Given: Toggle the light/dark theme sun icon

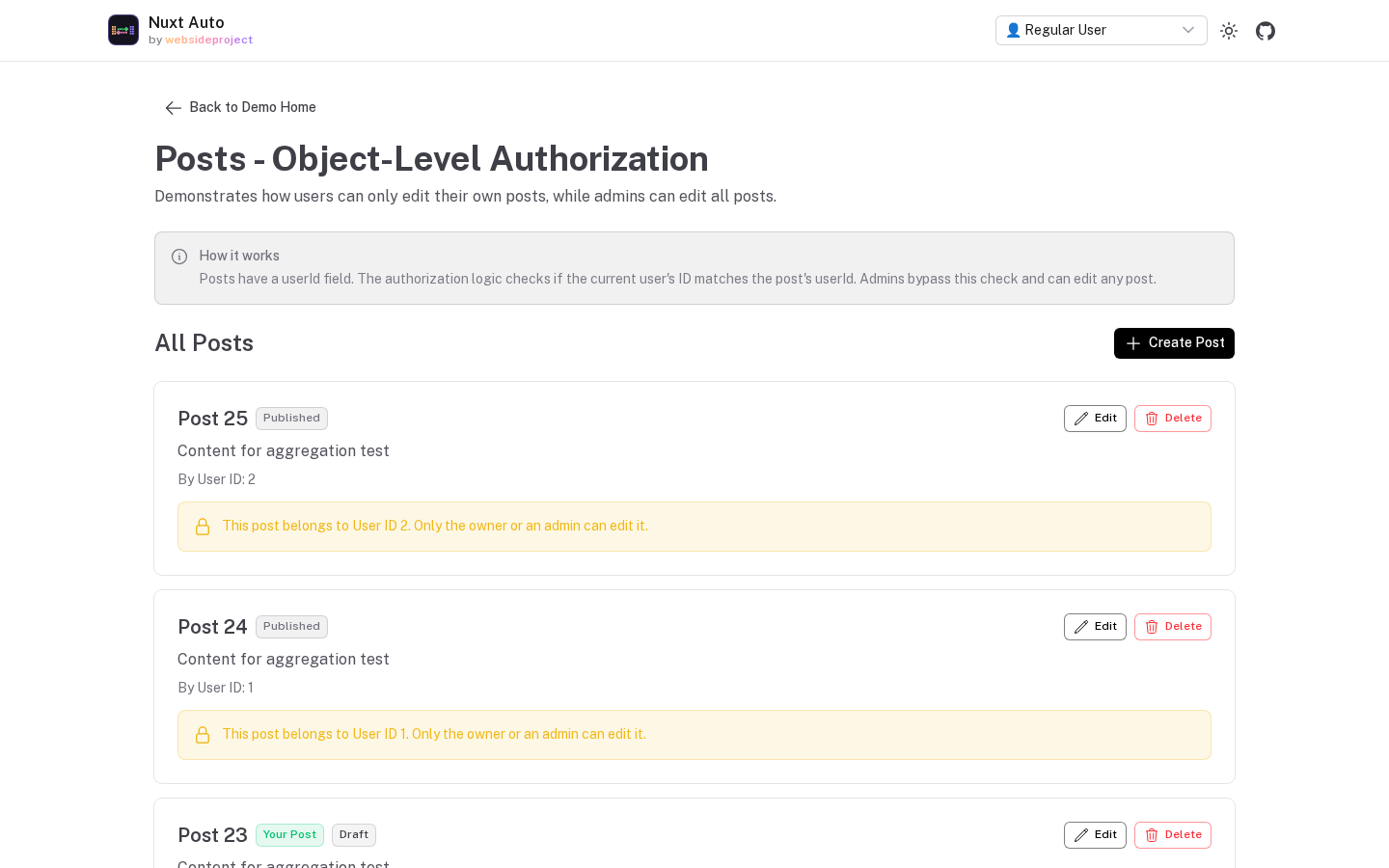Looking at the screenshot, I should (x=1229, y=31).
